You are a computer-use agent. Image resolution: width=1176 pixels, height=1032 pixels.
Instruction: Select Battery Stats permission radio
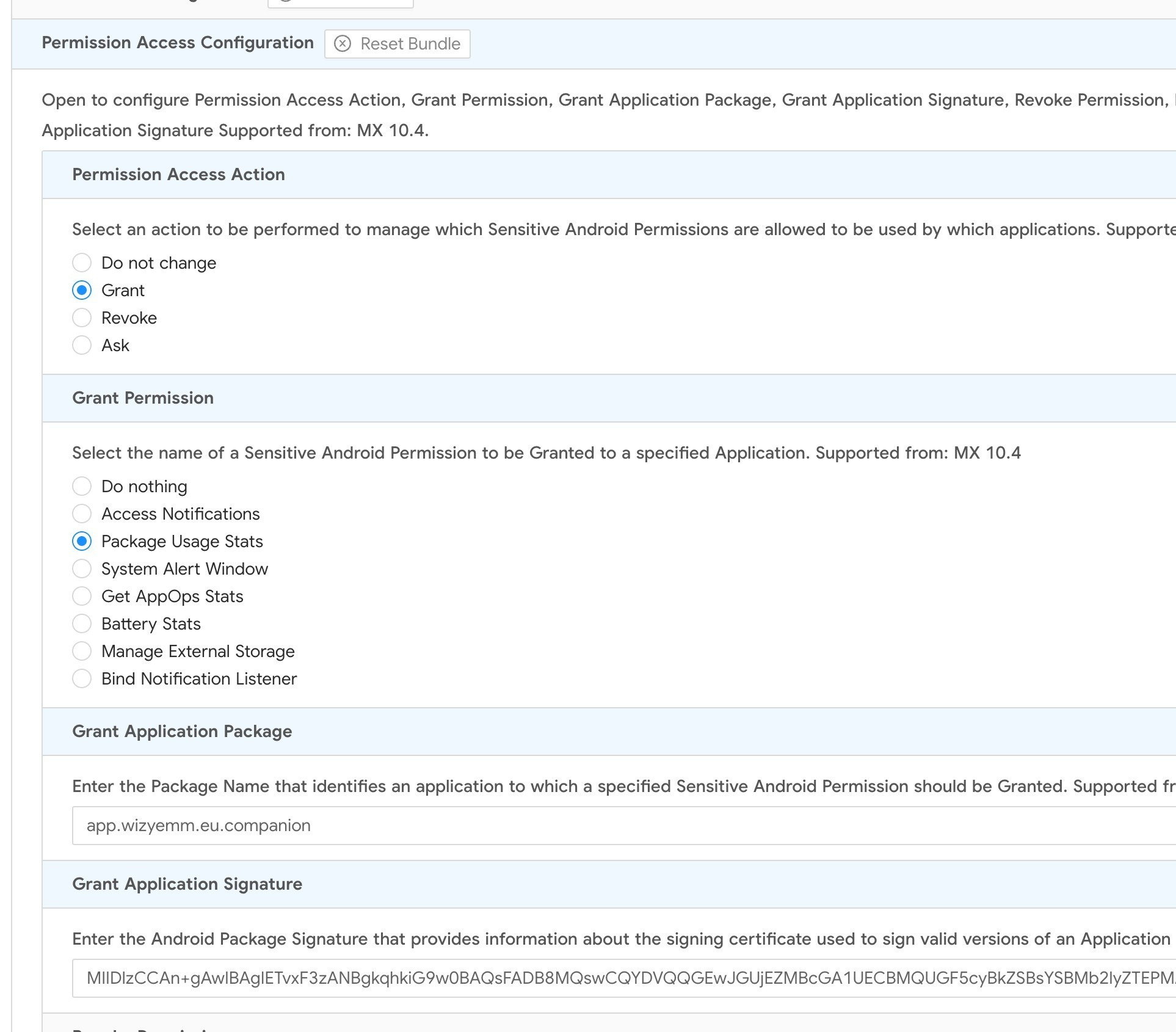[82, 623]
